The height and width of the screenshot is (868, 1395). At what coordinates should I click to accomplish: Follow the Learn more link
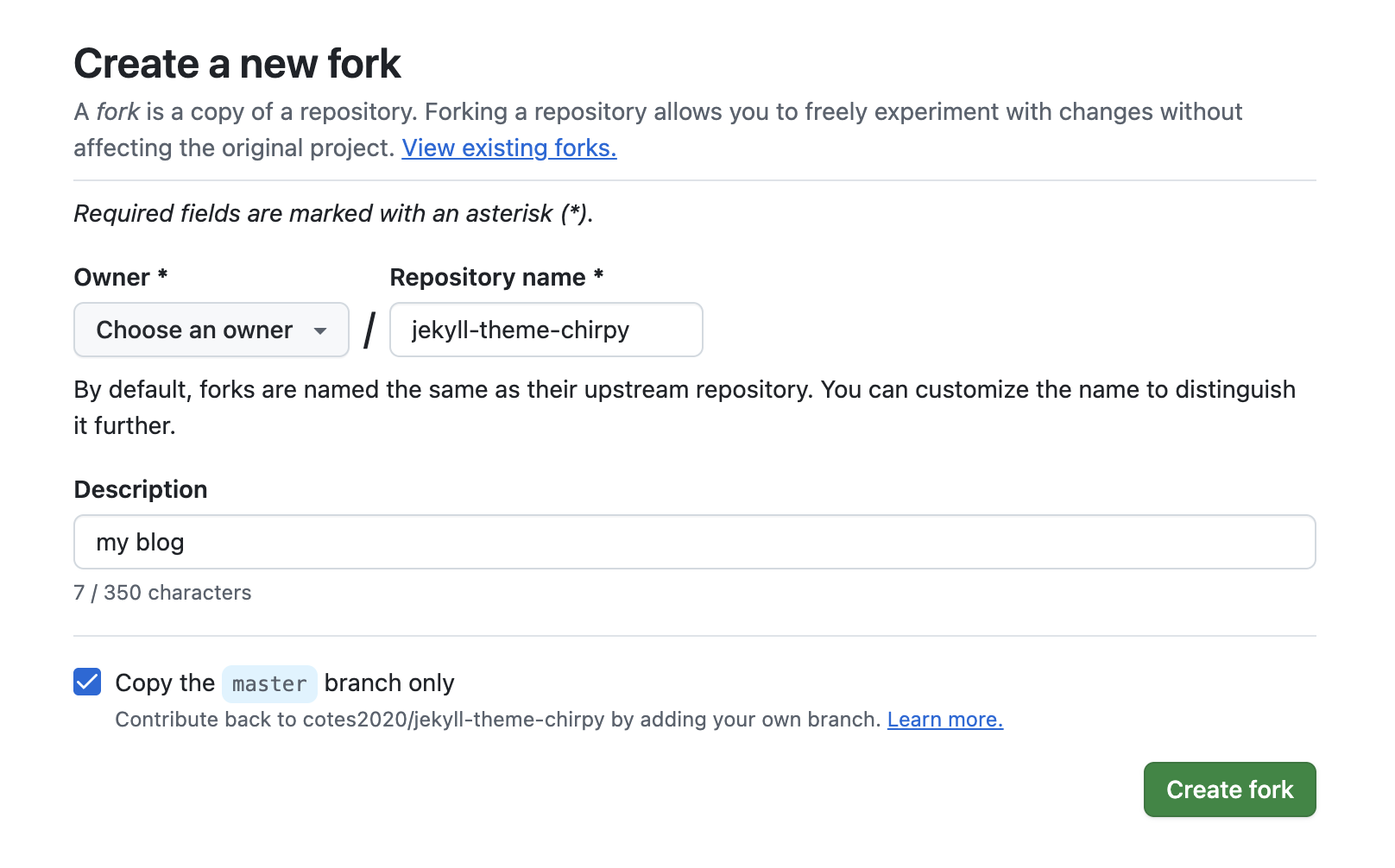click(x=944, y=720)
